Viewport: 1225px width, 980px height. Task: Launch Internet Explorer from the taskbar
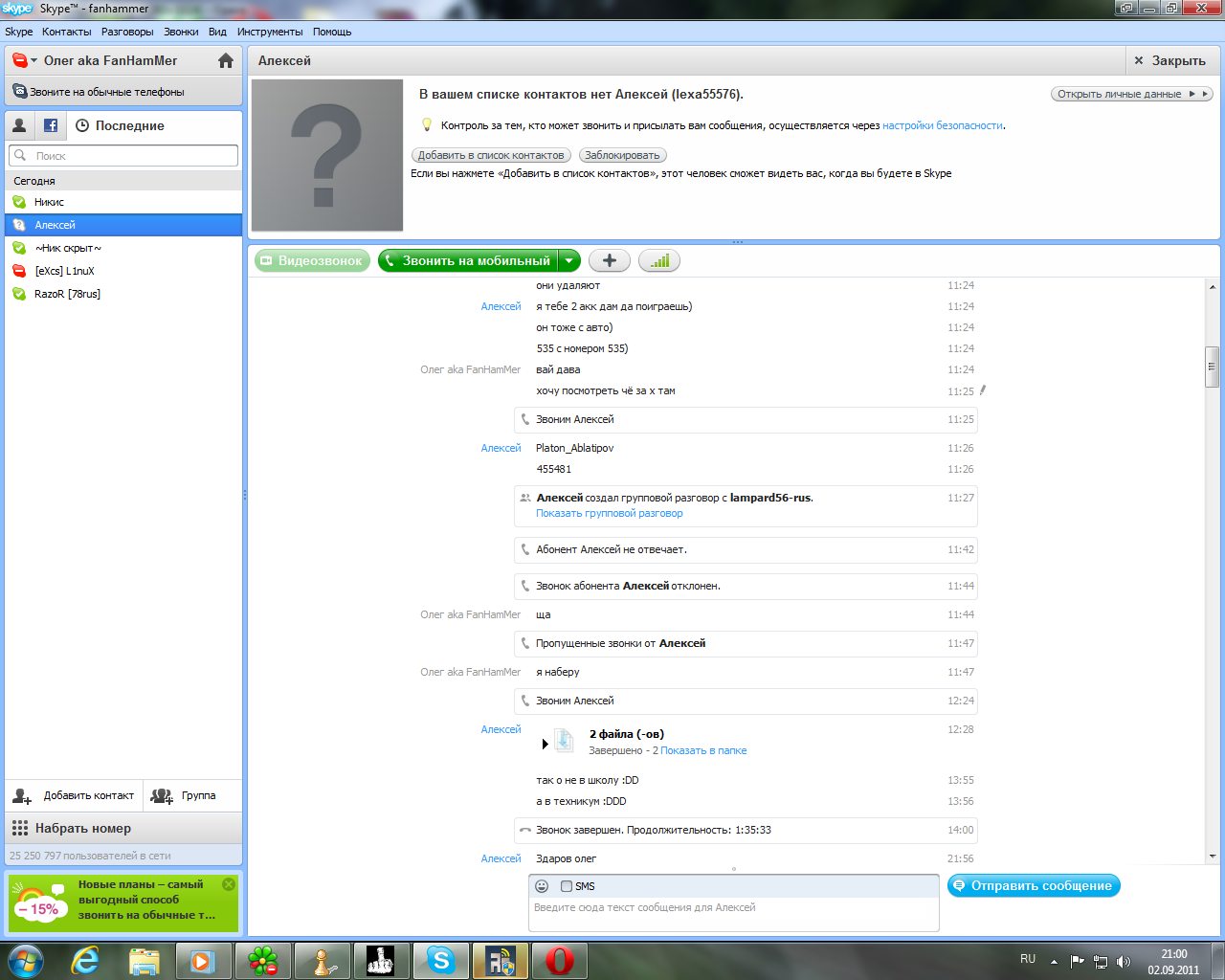(86, 961)
